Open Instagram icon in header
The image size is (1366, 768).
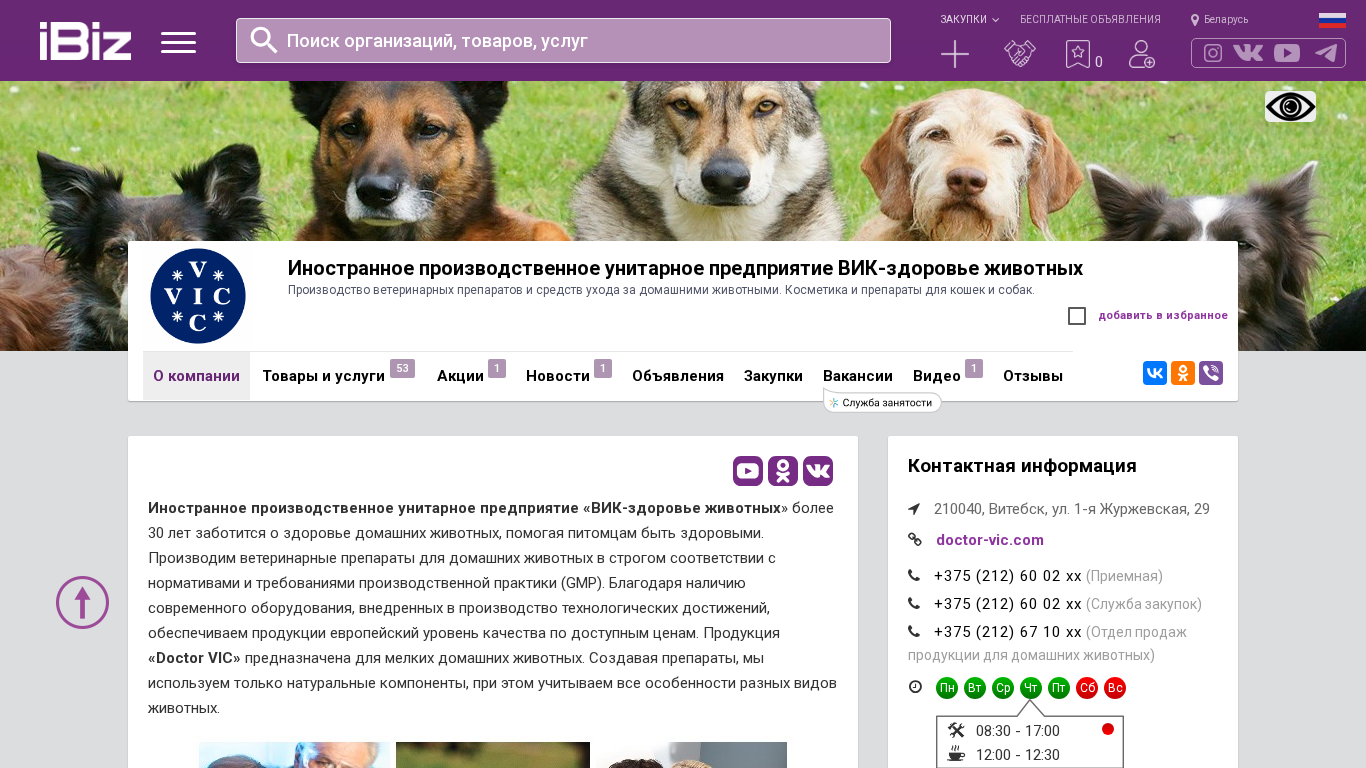1213,53
